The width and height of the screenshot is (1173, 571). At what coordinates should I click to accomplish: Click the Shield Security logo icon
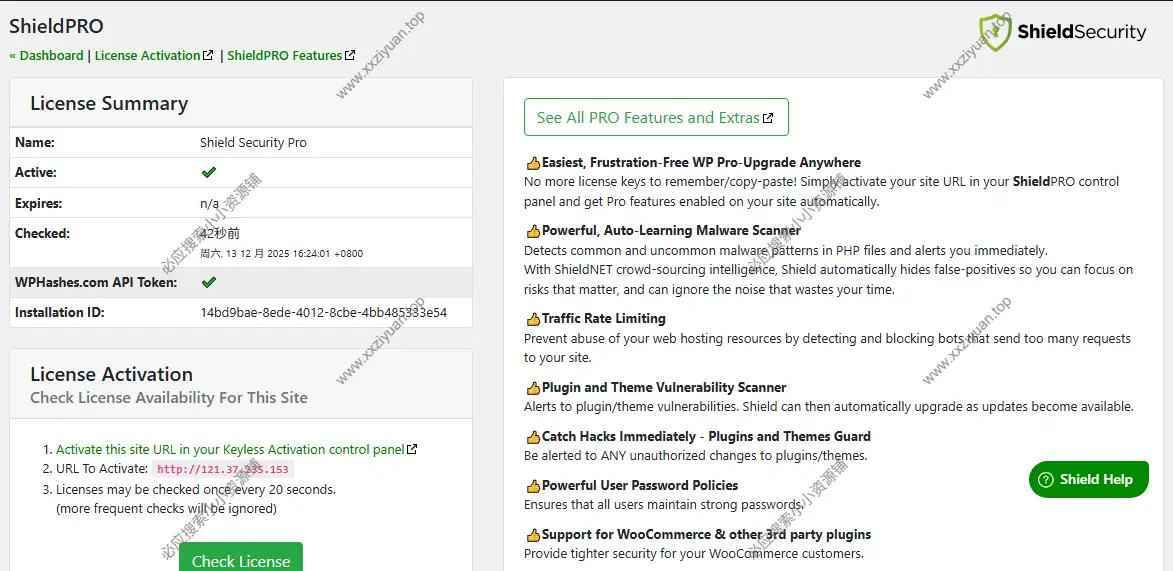pos(995,33)
